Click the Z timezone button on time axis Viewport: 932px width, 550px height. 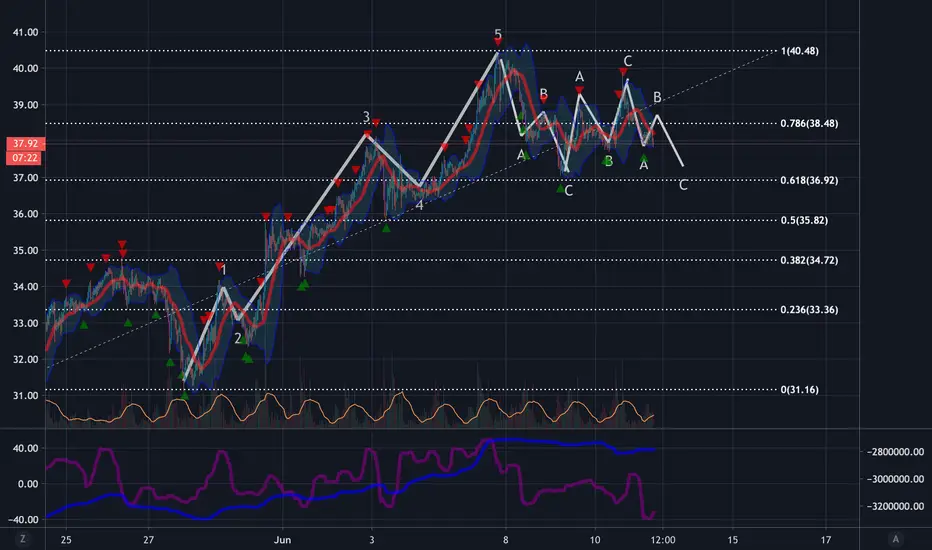coord(23,539)
